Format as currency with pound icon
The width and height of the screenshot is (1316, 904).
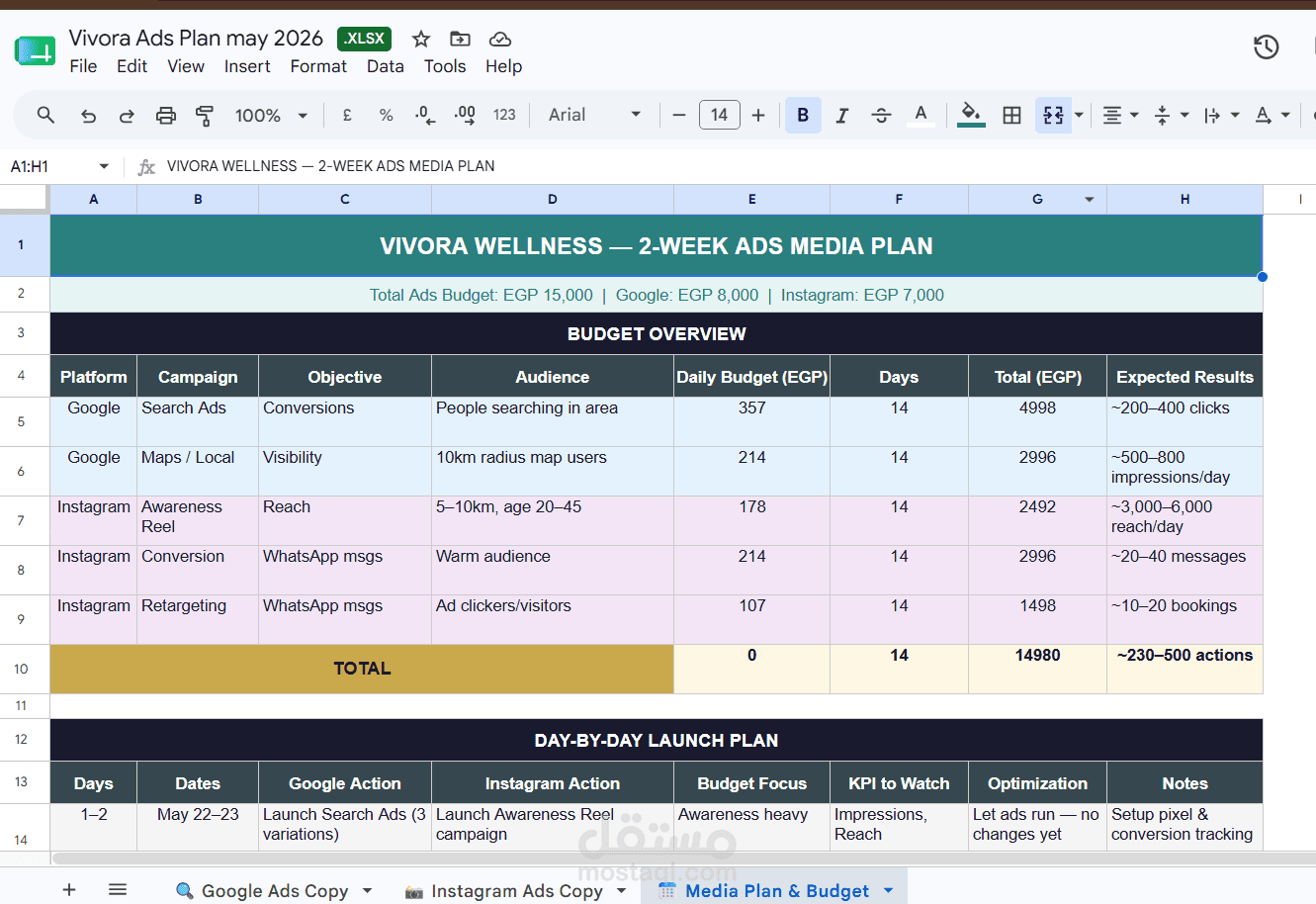(347, 115)
